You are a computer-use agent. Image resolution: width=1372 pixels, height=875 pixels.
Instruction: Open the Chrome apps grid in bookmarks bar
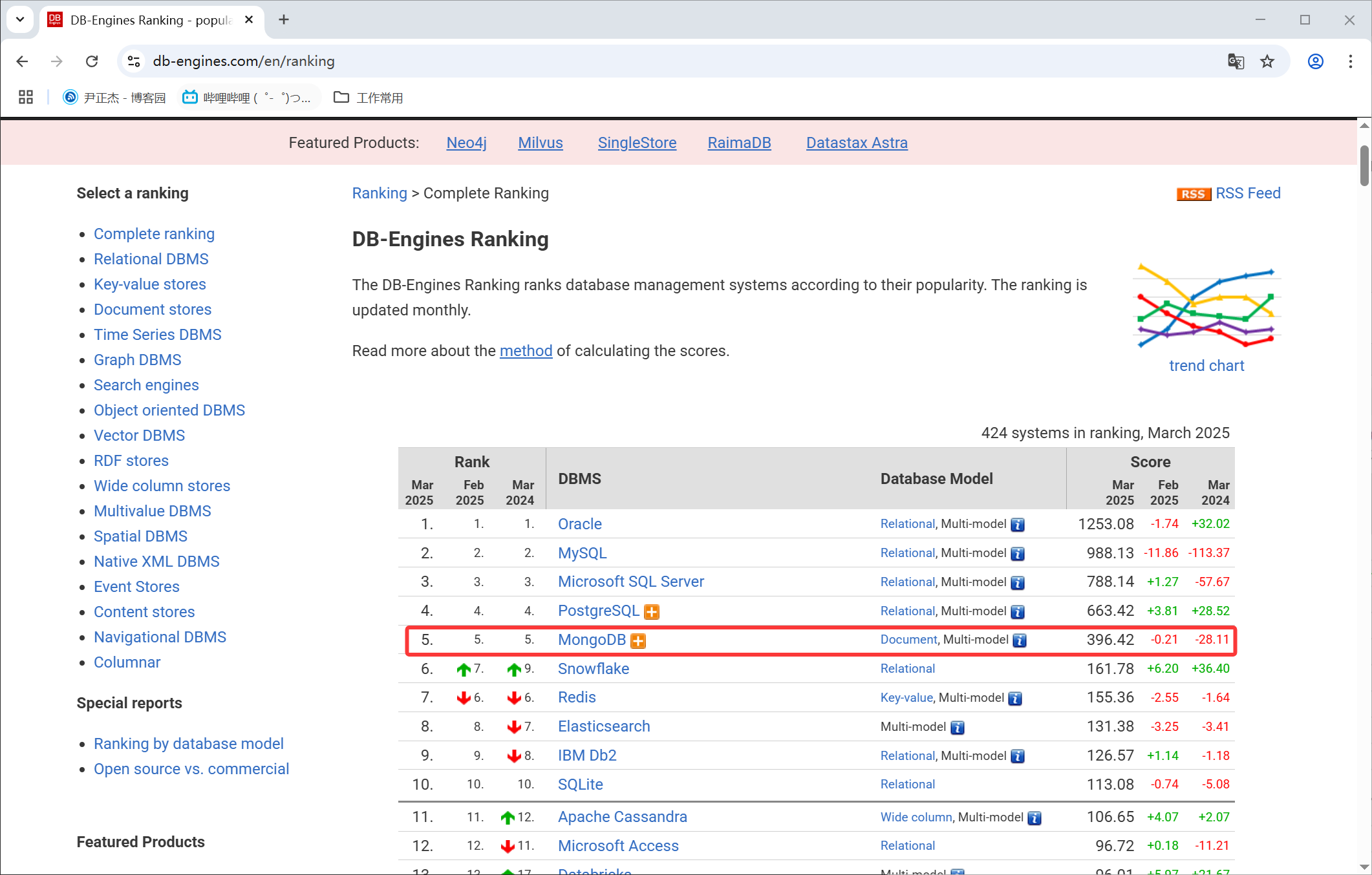[x=26, y=98]
